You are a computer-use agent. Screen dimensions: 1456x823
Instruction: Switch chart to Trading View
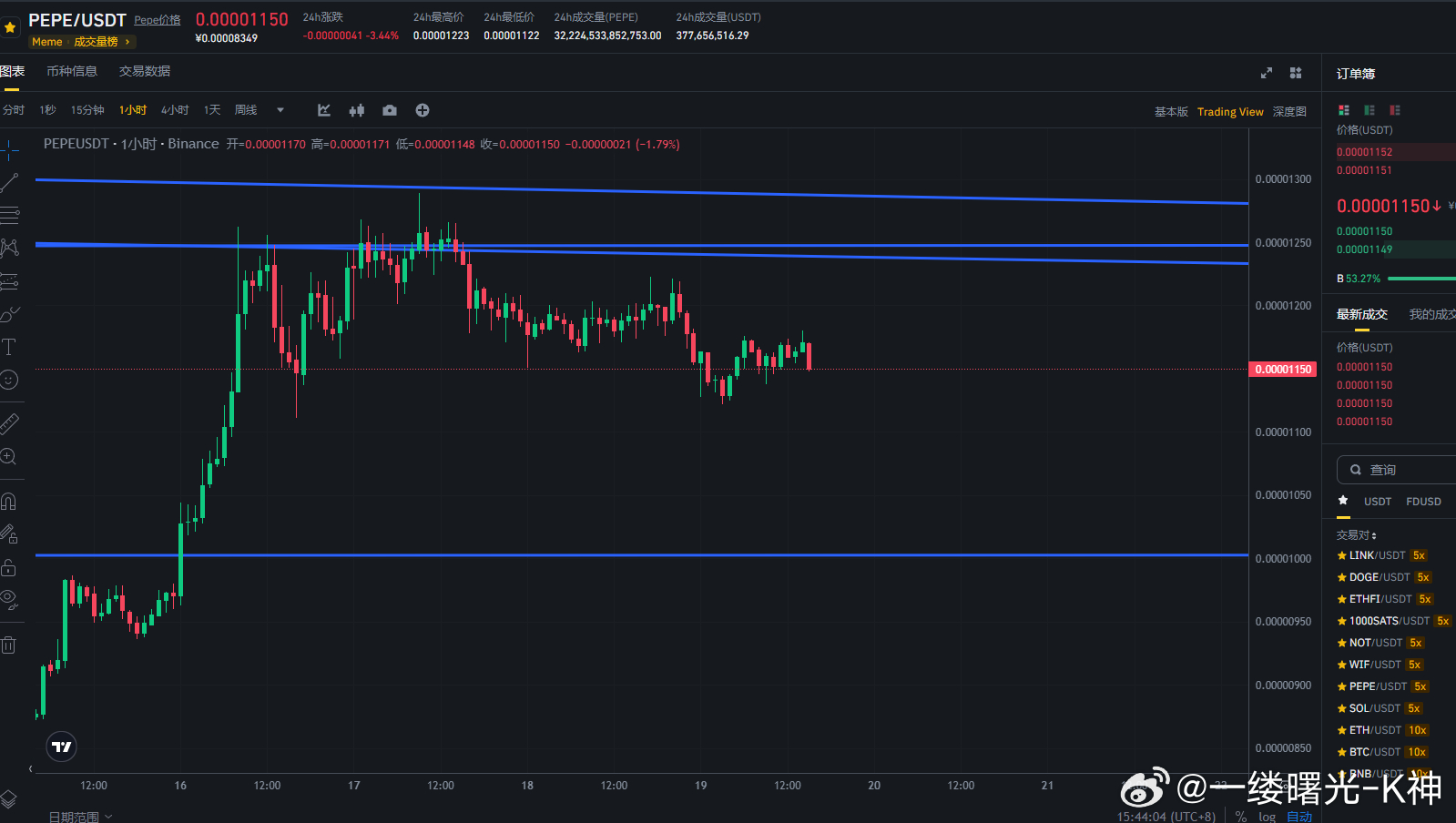pyautogui.click(x=1230, y=112)
